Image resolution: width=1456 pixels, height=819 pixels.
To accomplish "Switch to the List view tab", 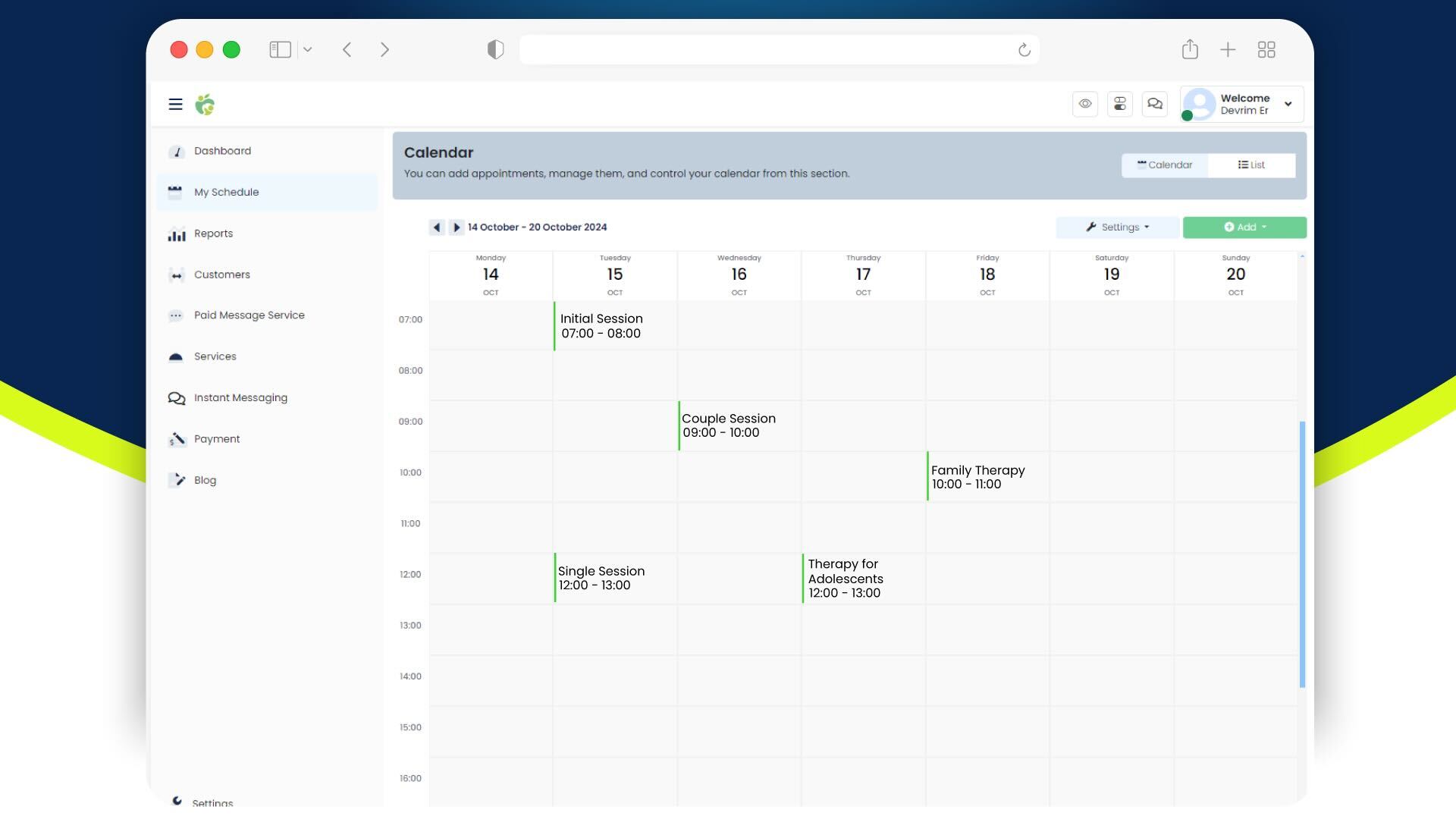I will click(x=1251, y=165).
